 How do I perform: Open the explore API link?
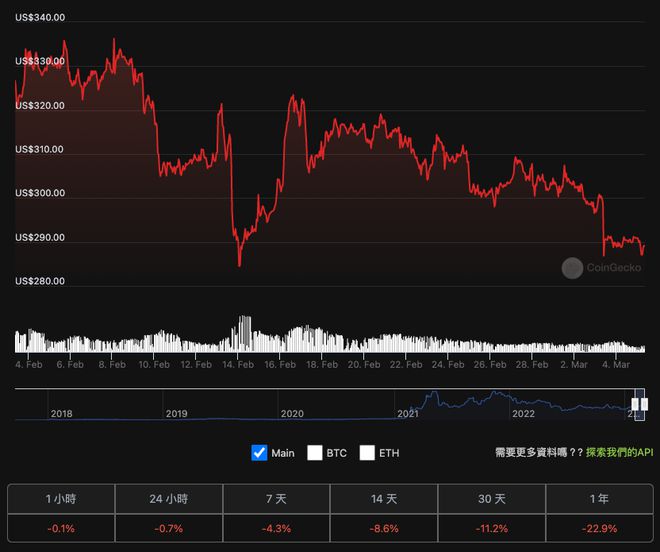(x=619, y=453)
